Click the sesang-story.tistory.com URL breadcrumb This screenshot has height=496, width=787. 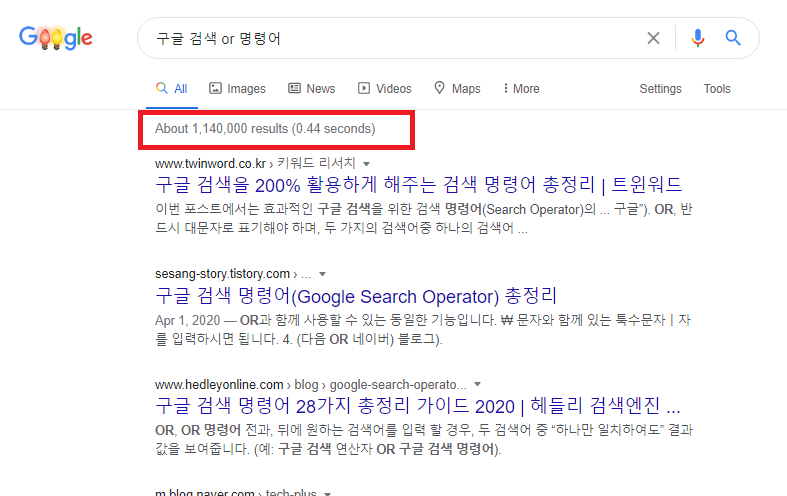pyautogui.click(x=233, y=274)
